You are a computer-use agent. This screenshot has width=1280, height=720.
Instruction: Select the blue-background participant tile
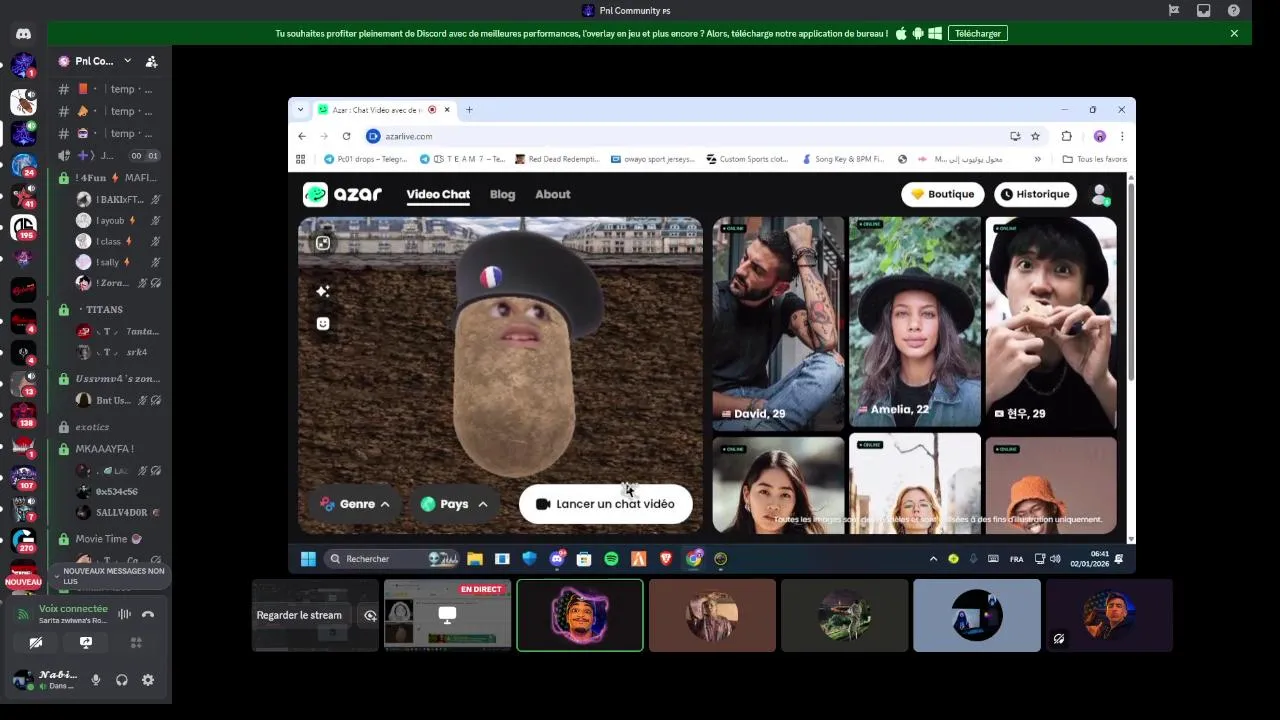point(977,615)
